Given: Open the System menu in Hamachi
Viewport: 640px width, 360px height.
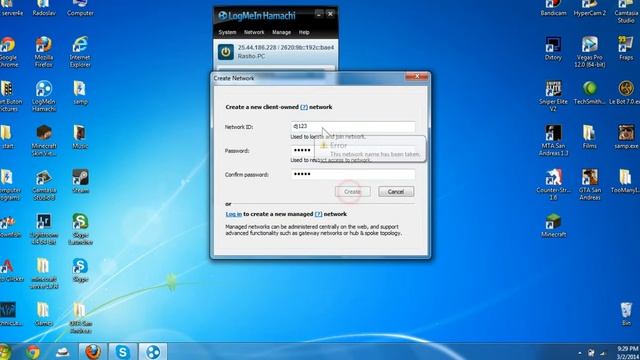Looking at the screenshot, I should (227, 32).
